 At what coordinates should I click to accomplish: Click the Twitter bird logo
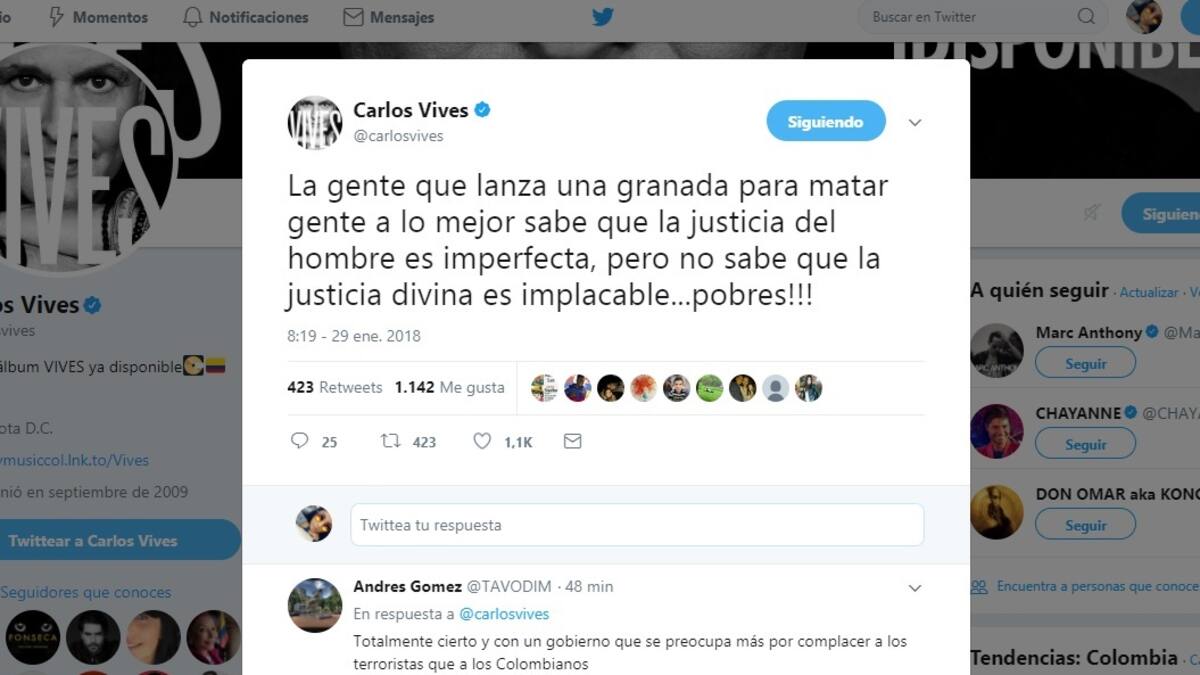coord(602,17)
